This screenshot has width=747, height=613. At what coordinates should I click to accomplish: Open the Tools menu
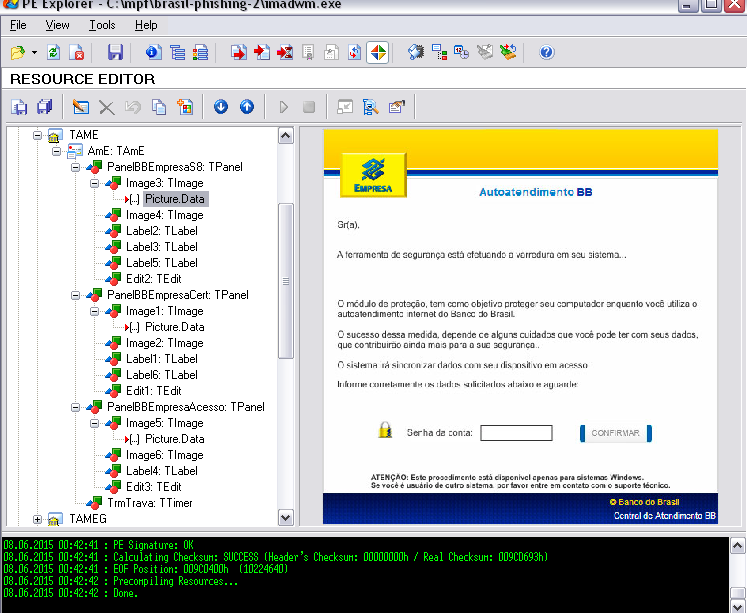pos(102,25)
